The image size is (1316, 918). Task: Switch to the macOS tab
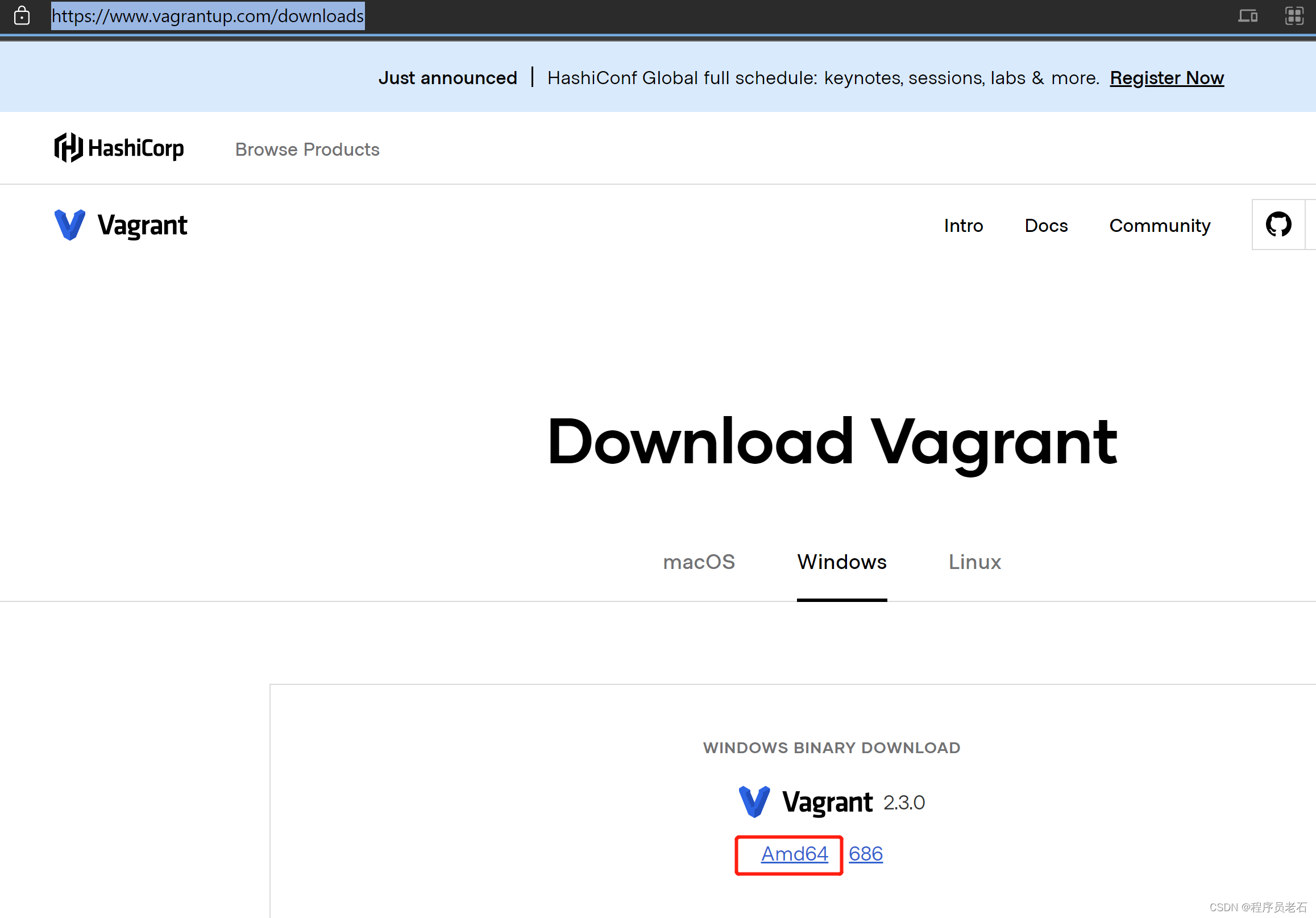coord(699,562)
